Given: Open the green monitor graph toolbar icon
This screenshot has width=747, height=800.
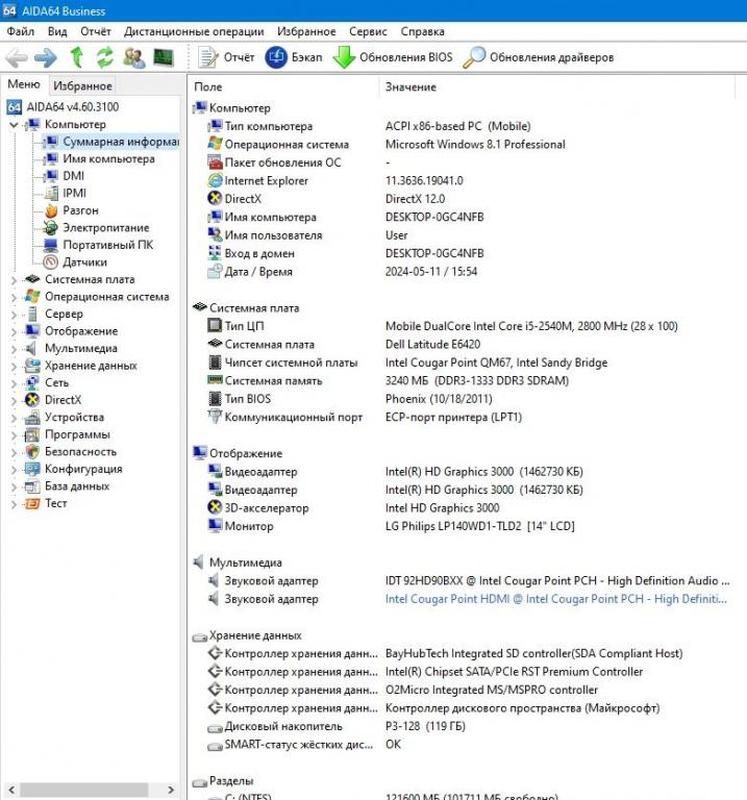Looking at the screenshot, I should pyautogui.click(x=163, y=58).
